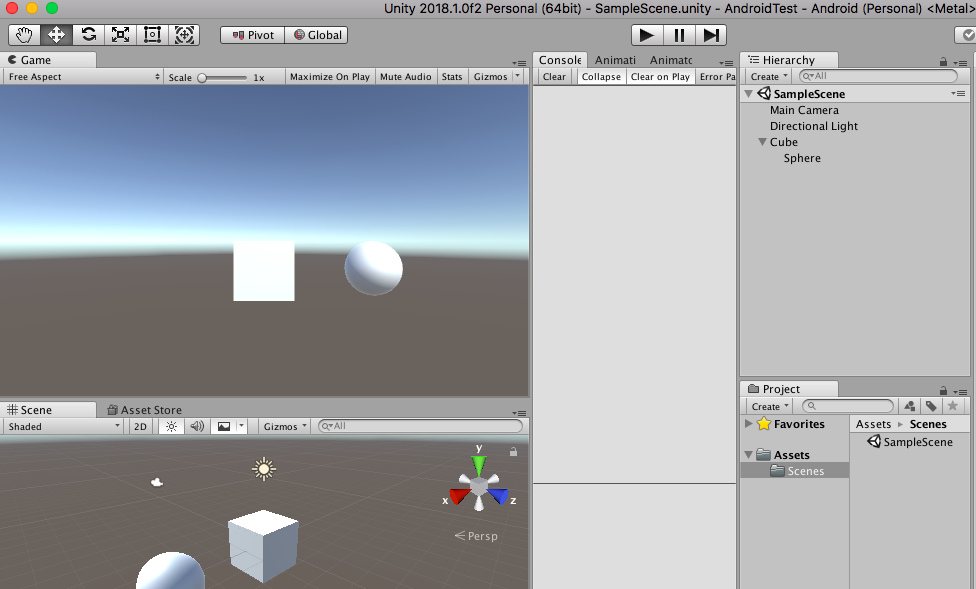
Task: Select the Directional Light sun gizmo
Action: click(264, 469)
